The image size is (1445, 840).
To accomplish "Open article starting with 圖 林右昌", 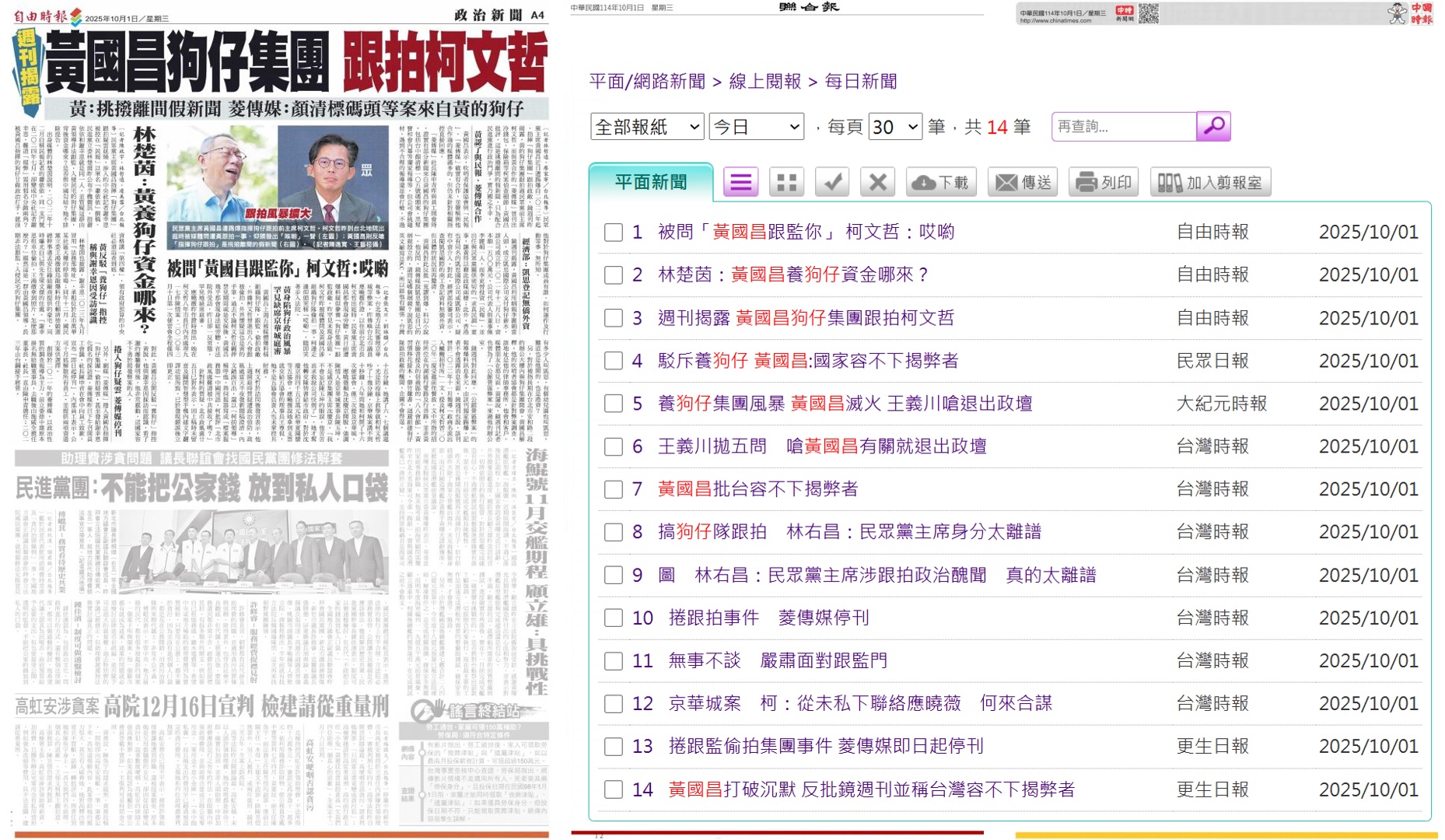I will 877,576.
